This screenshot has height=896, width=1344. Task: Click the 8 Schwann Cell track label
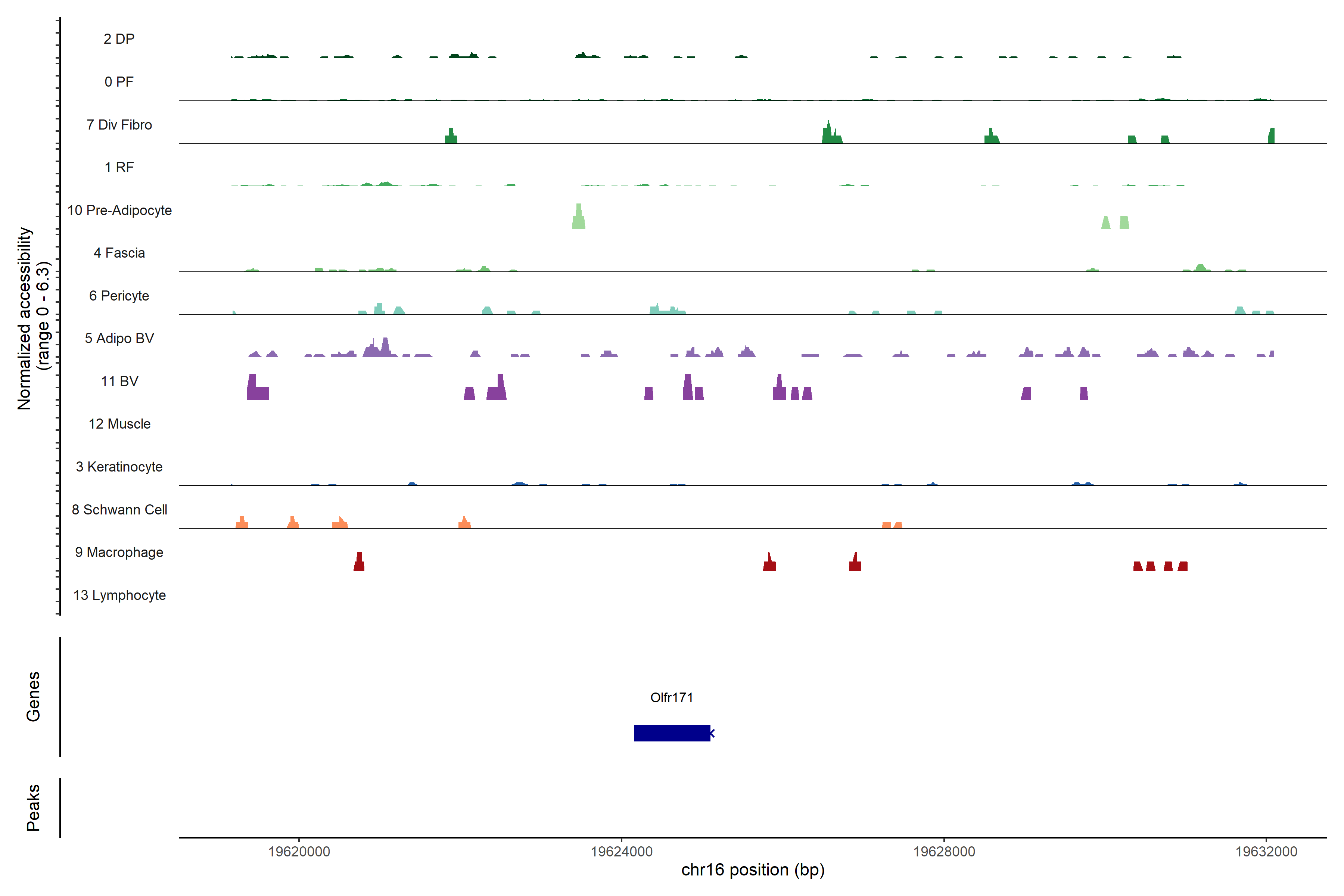tap(119, 510)
